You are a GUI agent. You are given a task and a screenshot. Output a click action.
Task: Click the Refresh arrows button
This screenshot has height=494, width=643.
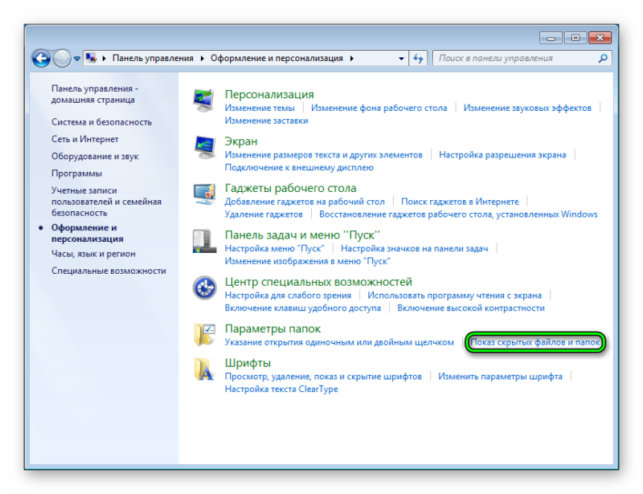[418, 58]
